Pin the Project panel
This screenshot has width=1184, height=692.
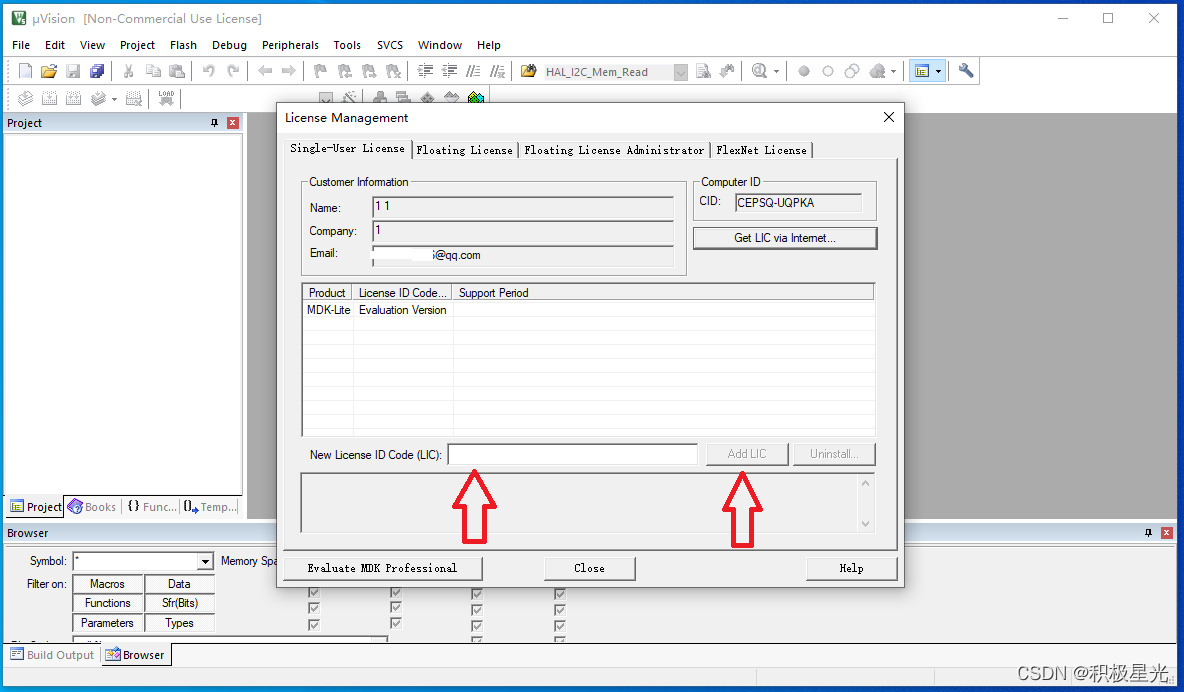[x=214, y=122]
